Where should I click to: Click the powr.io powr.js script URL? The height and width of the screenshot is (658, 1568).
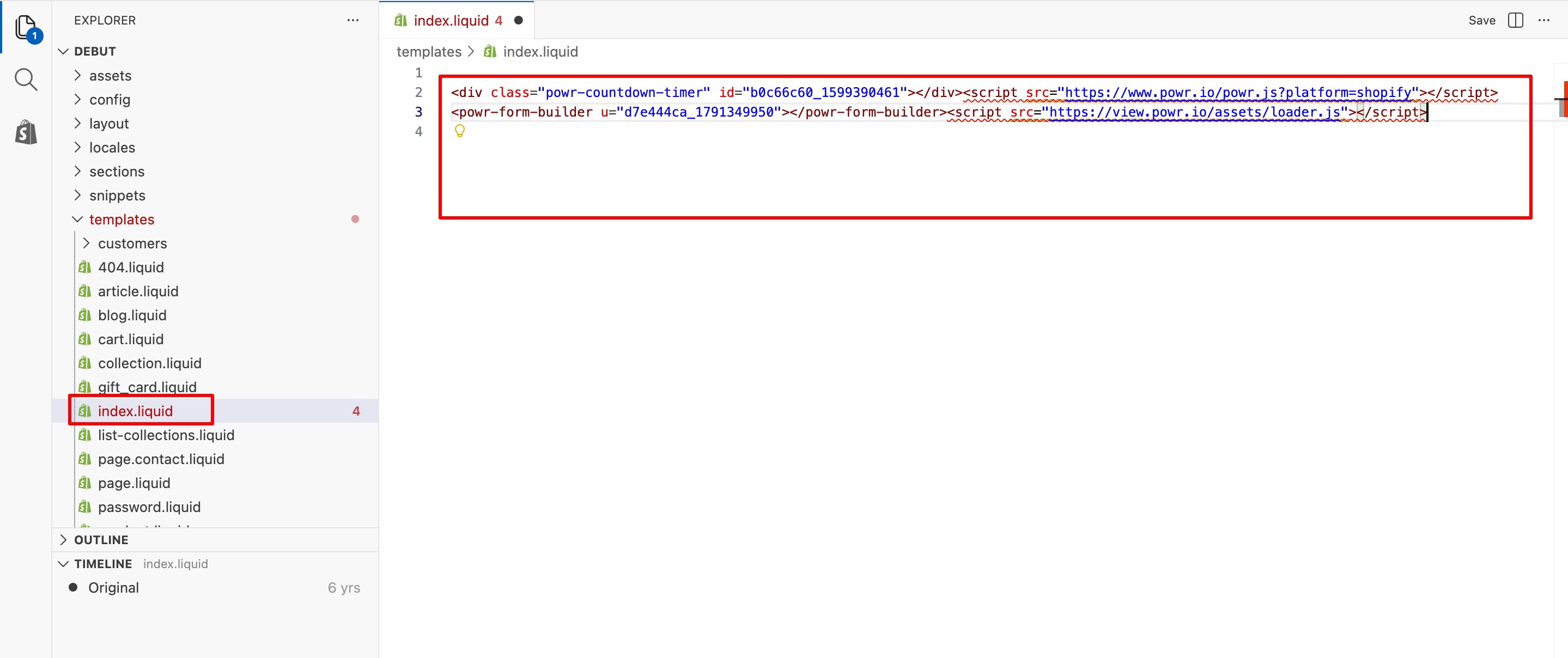pyautogui.click(x=1237, y=93)
